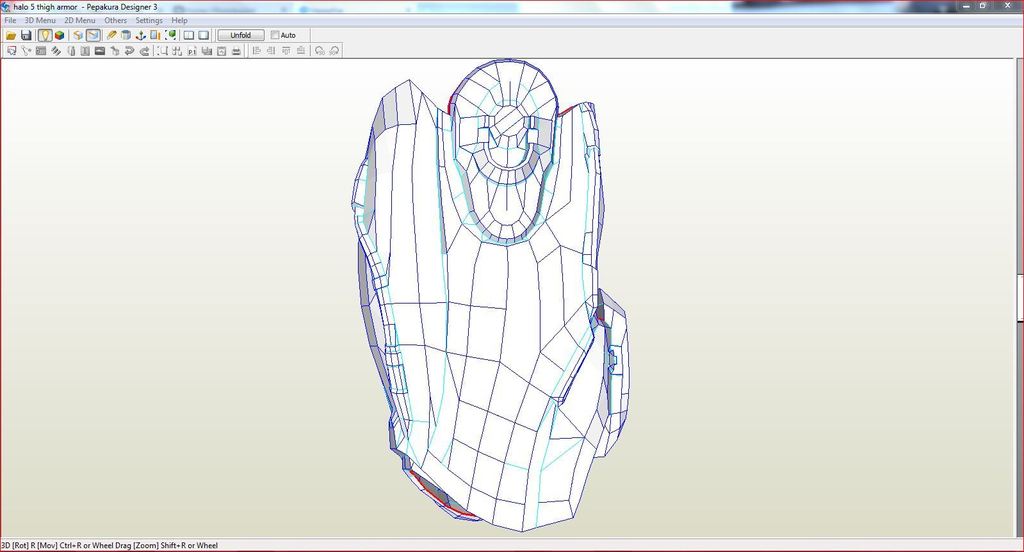Click the blue cylinder toolbar icon
Screen dimensions: 1024x552
tap(126, 35)
